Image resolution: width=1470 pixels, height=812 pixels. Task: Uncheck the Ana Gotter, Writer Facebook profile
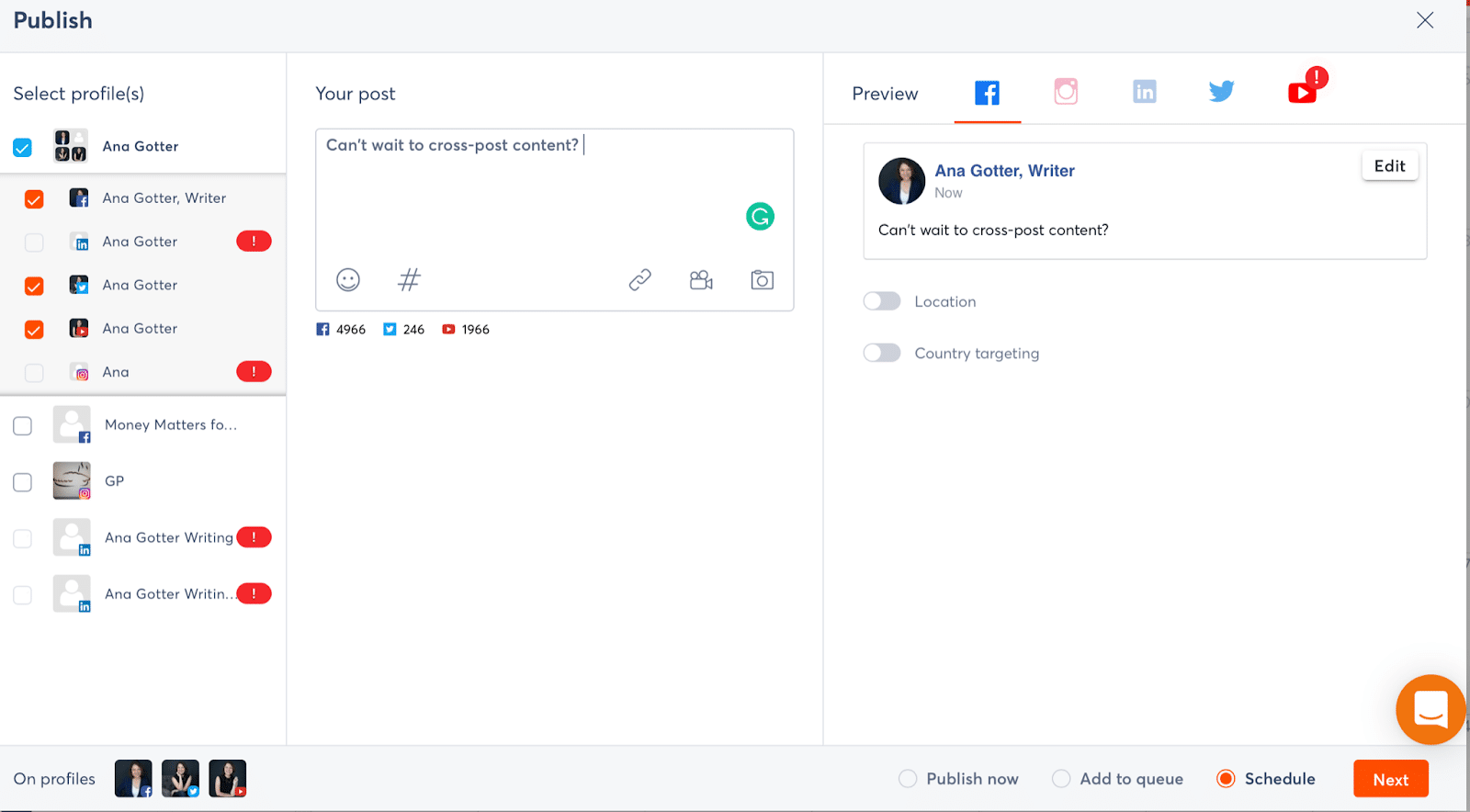coord(34,199)
